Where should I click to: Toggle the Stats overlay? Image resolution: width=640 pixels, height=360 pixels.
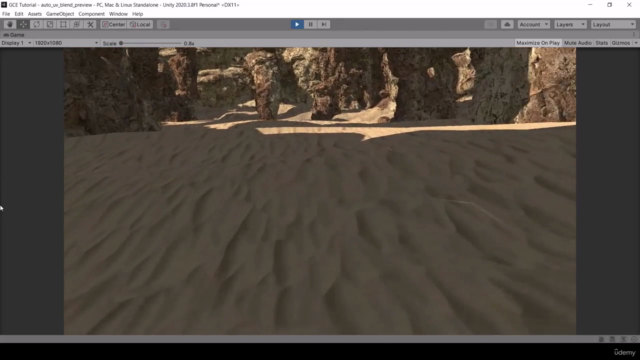point(601,43)
